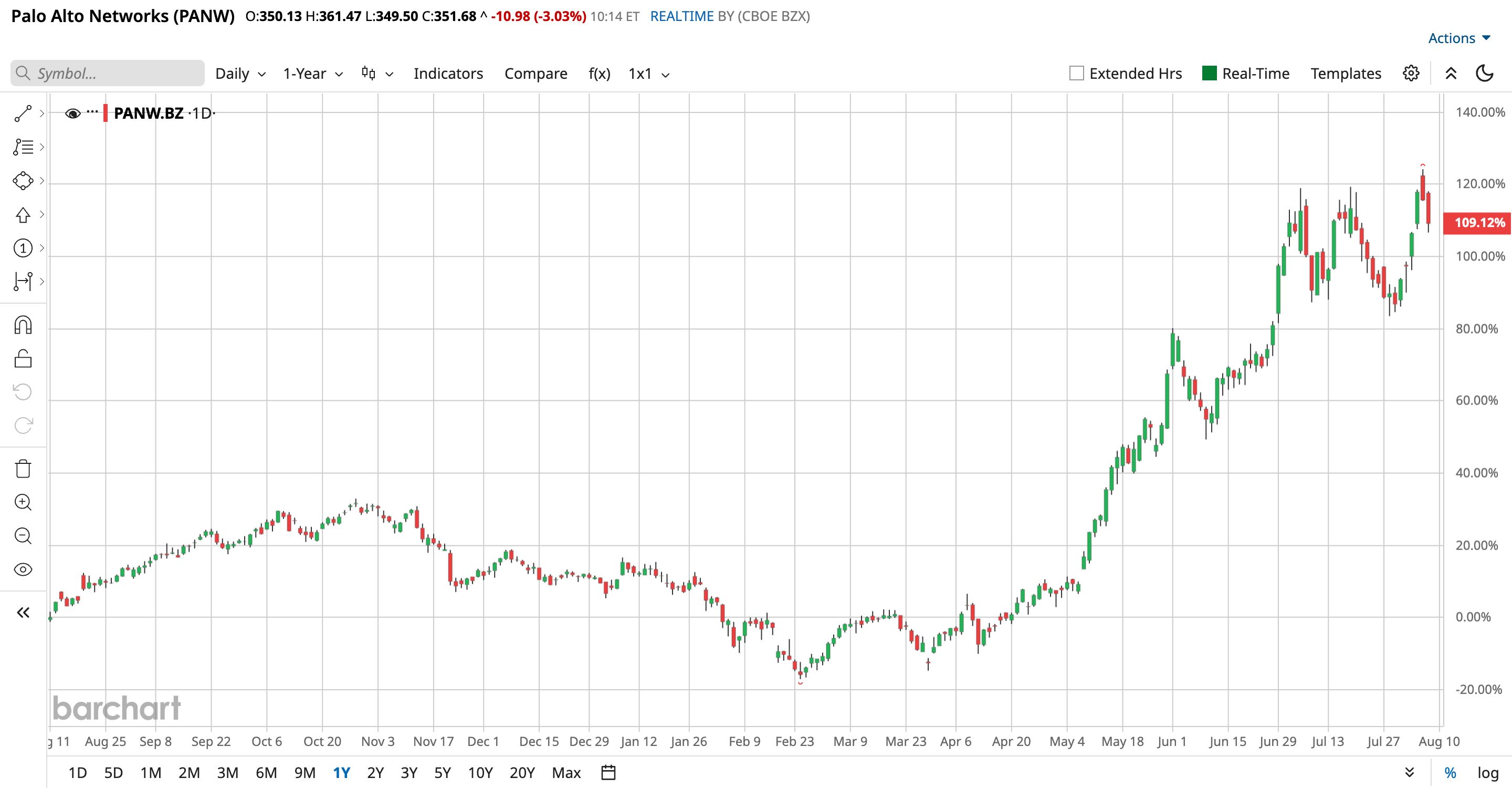This screenshot has height=788, width=1512.
Task: Delete drawings with the trash icon
Action: click(x=23, y=469)
